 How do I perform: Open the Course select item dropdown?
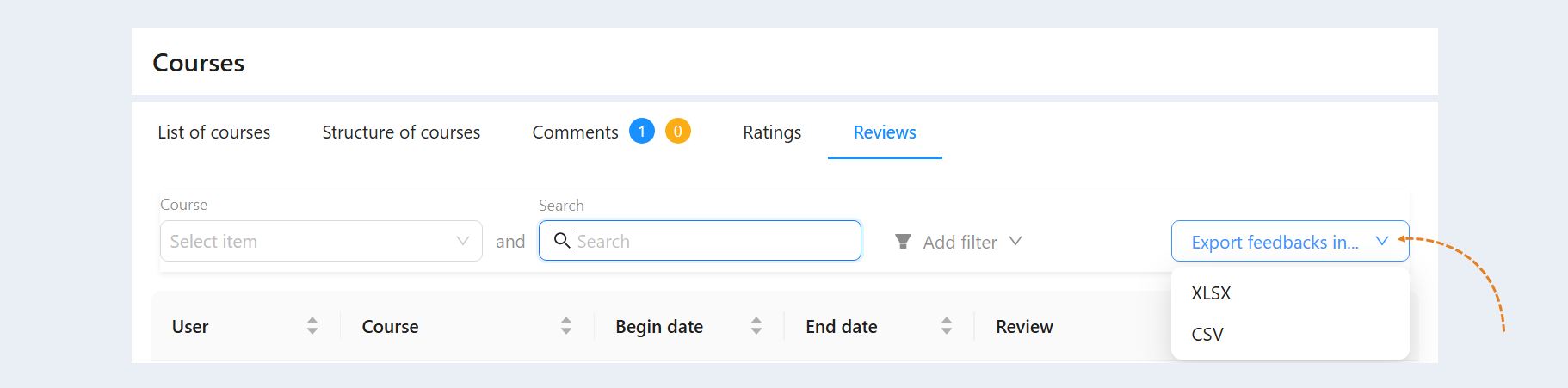(x=321, y=241)
